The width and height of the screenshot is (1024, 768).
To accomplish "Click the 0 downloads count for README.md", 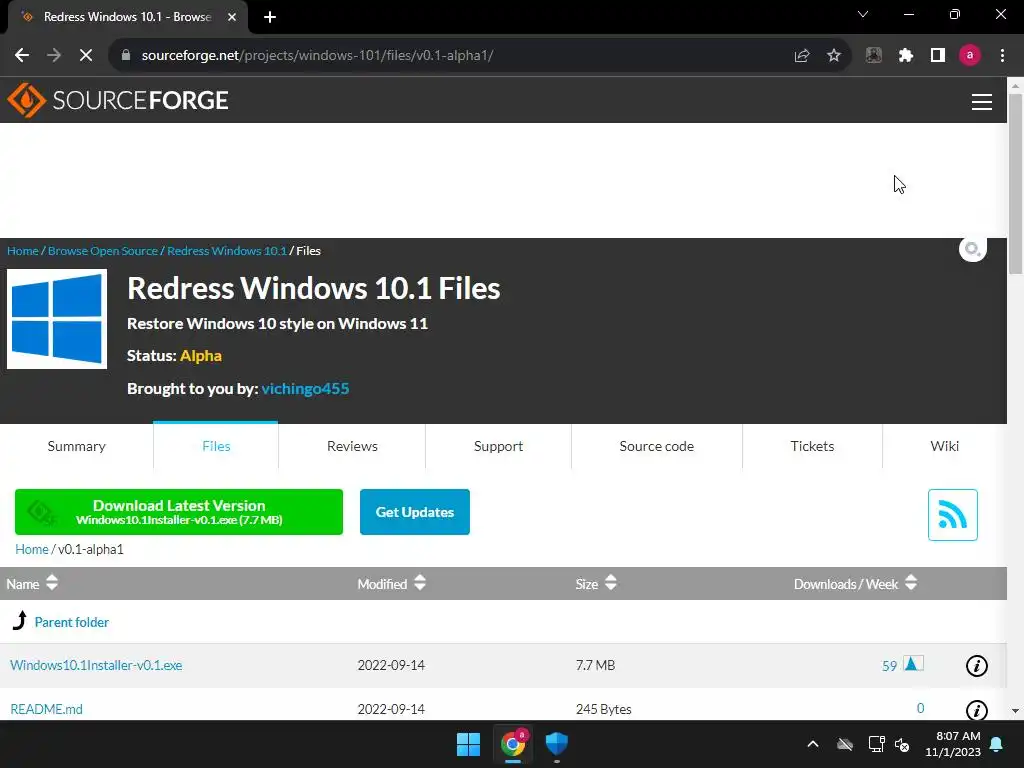I will 920,709.
